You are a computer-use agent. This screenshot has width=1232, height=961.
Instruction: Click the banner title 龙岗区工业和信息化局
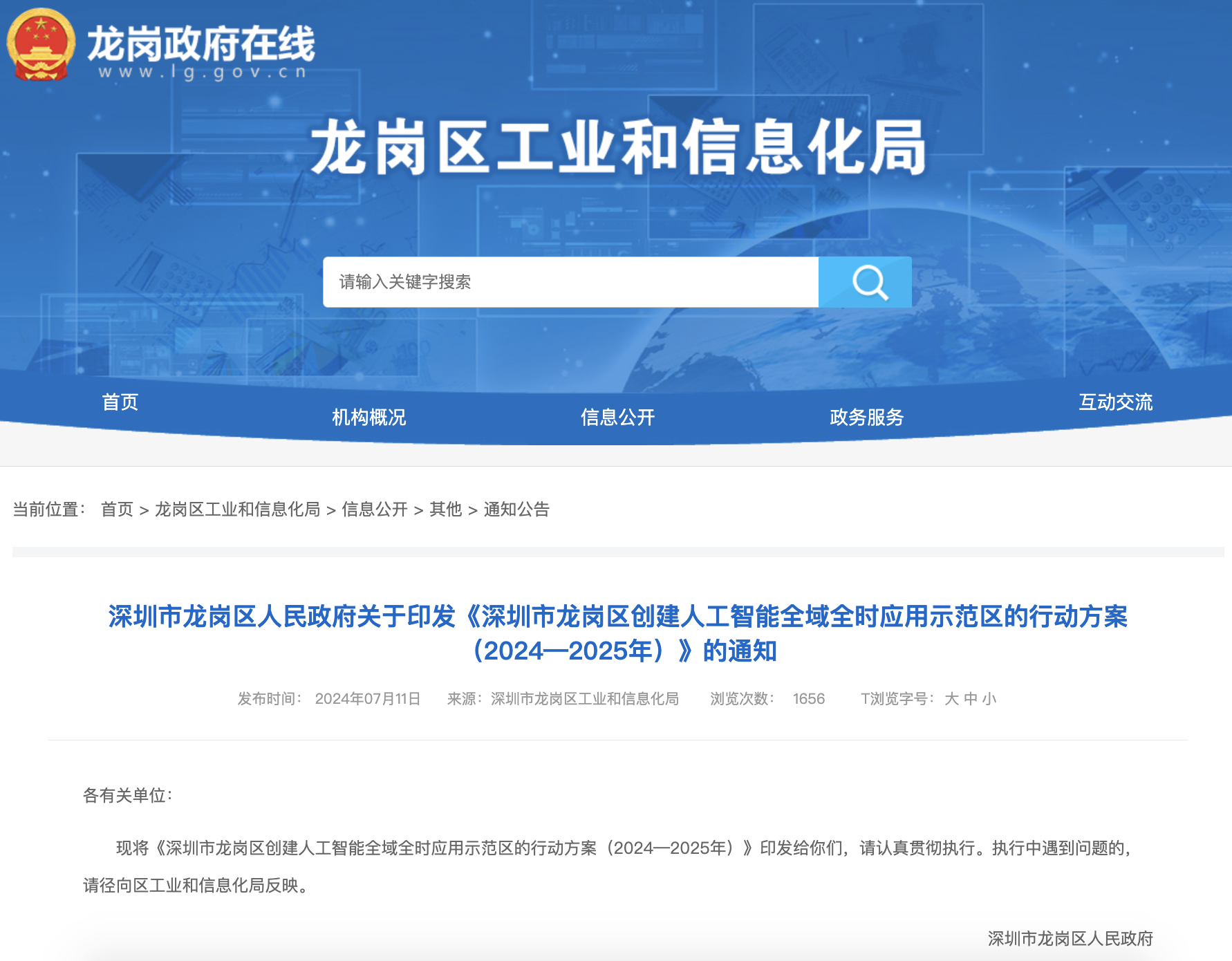pos(618,147)
